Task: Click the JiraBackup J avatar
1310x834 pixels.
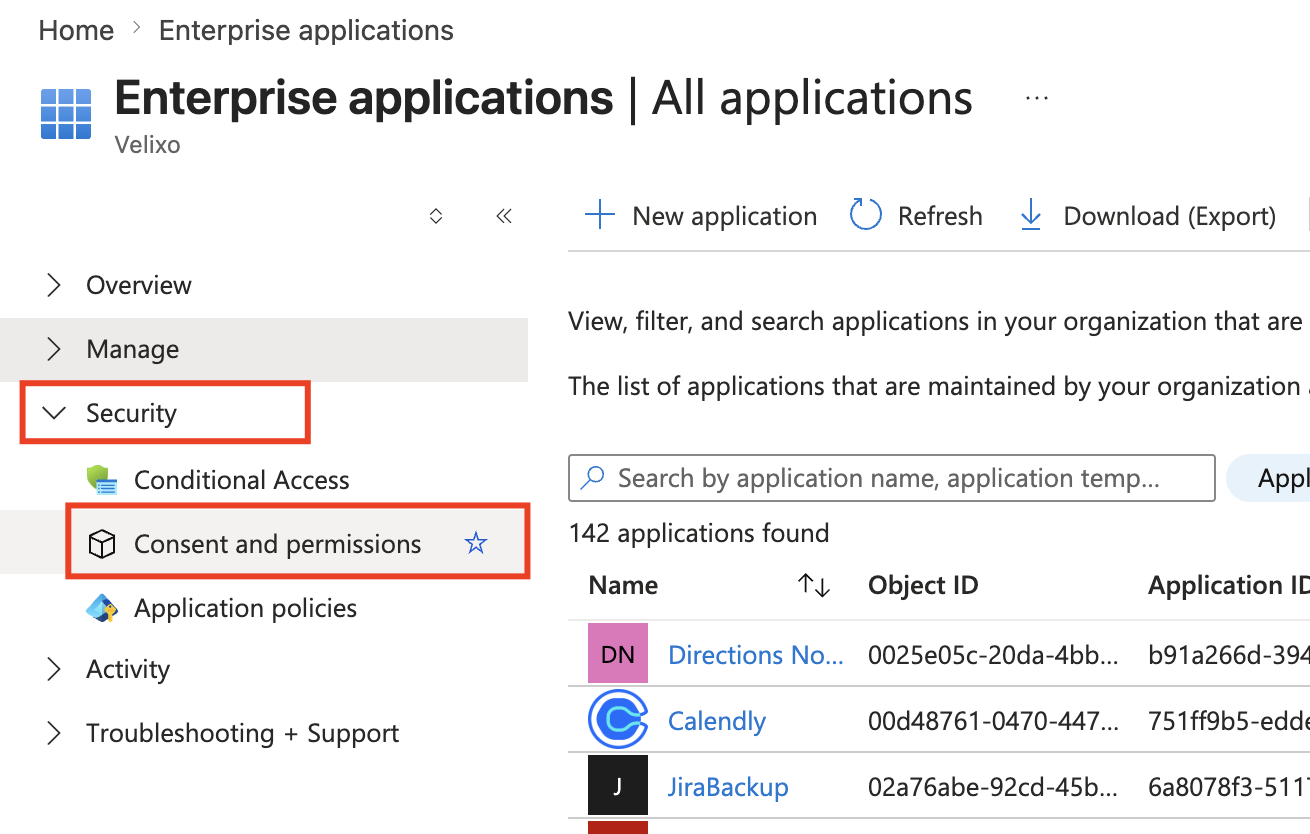Action: 618,786
